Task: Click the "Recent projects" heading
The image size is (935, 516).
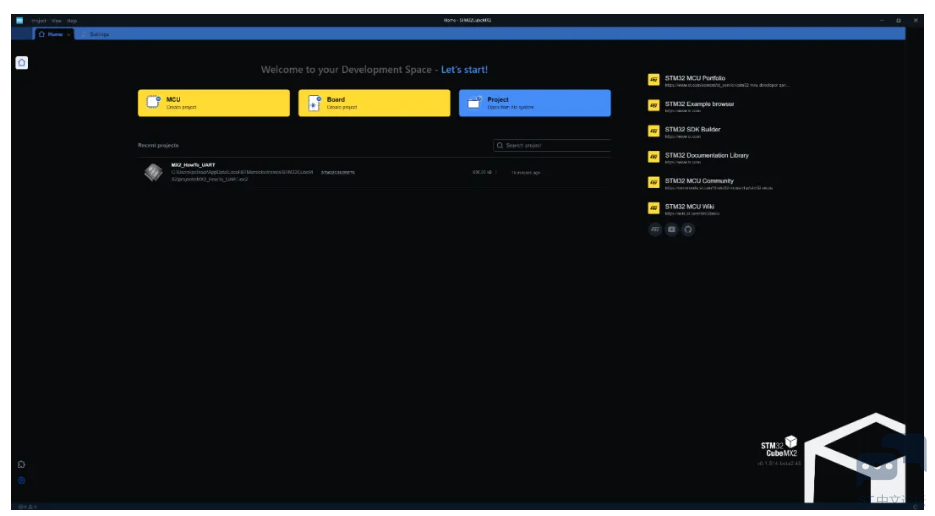Action: (x=158, y=146)
